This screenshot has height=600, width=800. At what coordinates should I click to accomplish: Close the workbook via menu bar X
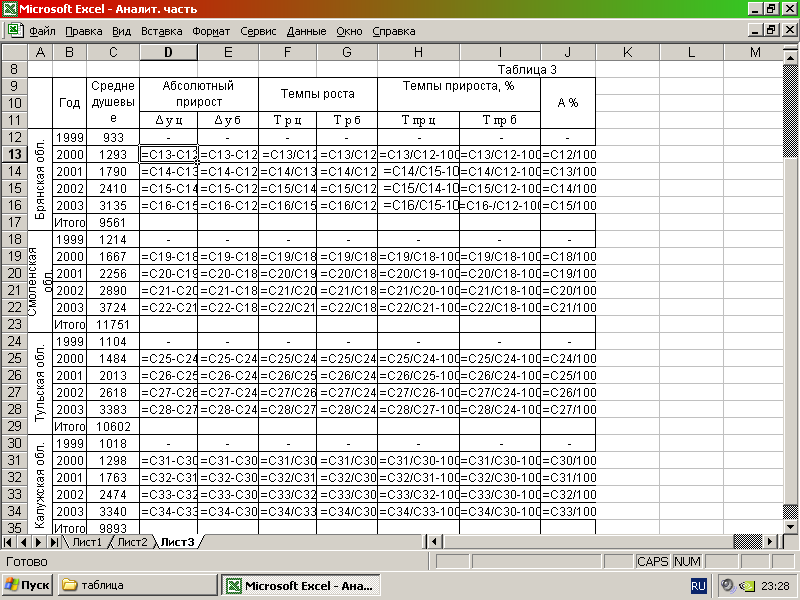point(789,30)
